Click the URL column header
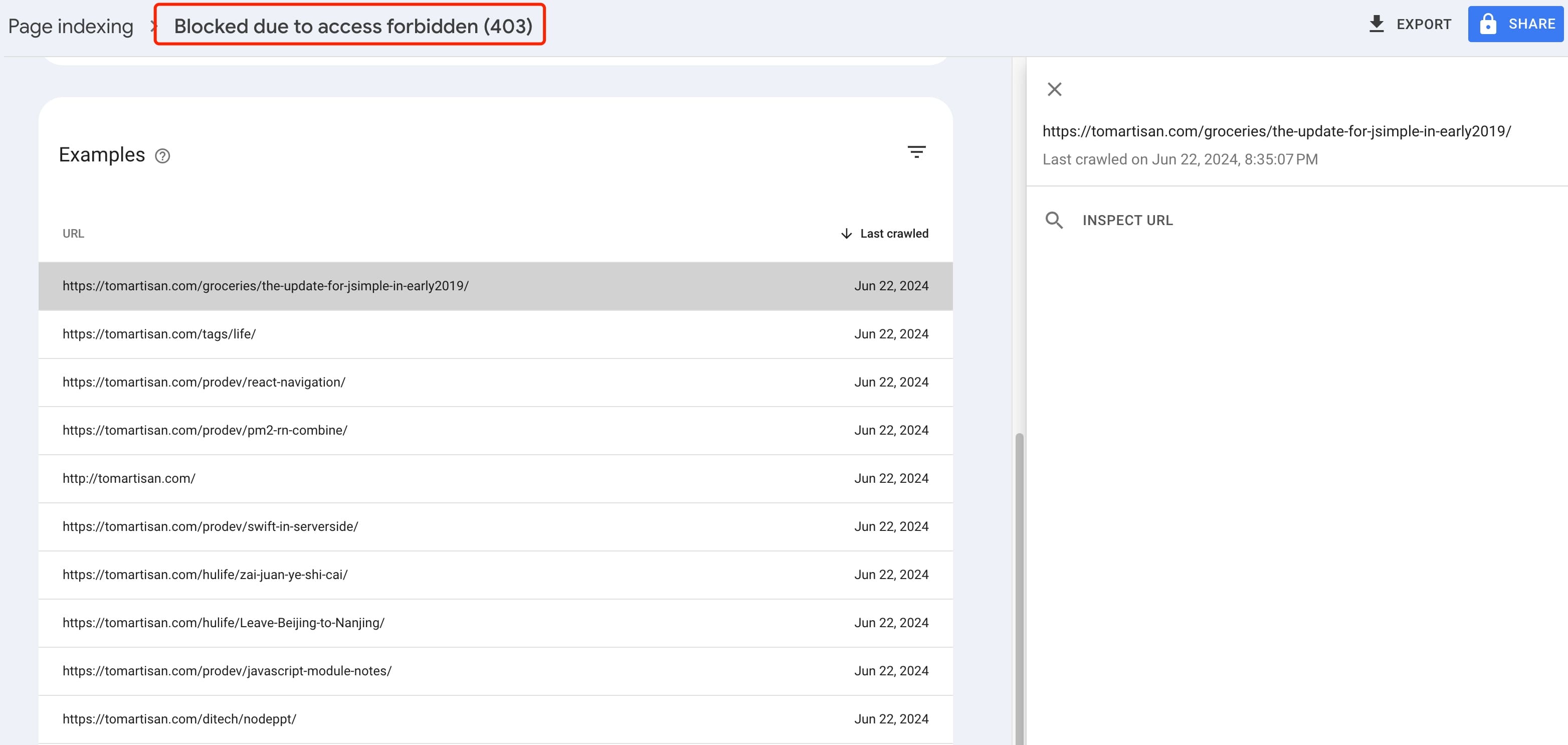Screen dimensions: 1568x745 [x=73, y=234]
